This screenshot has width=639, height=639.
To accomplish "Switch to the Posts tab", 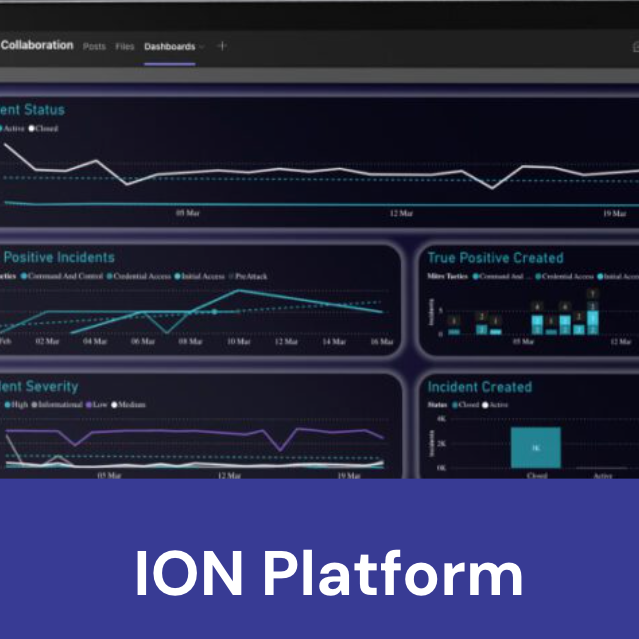I will click(x=94, y=47).
